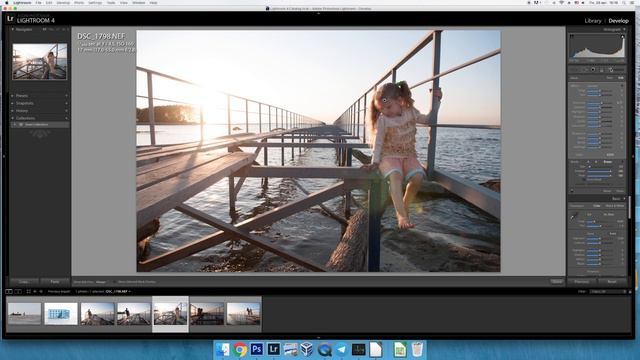Click the Previous button
Viewport: 640px width, 360px height.
pos(582,282)
